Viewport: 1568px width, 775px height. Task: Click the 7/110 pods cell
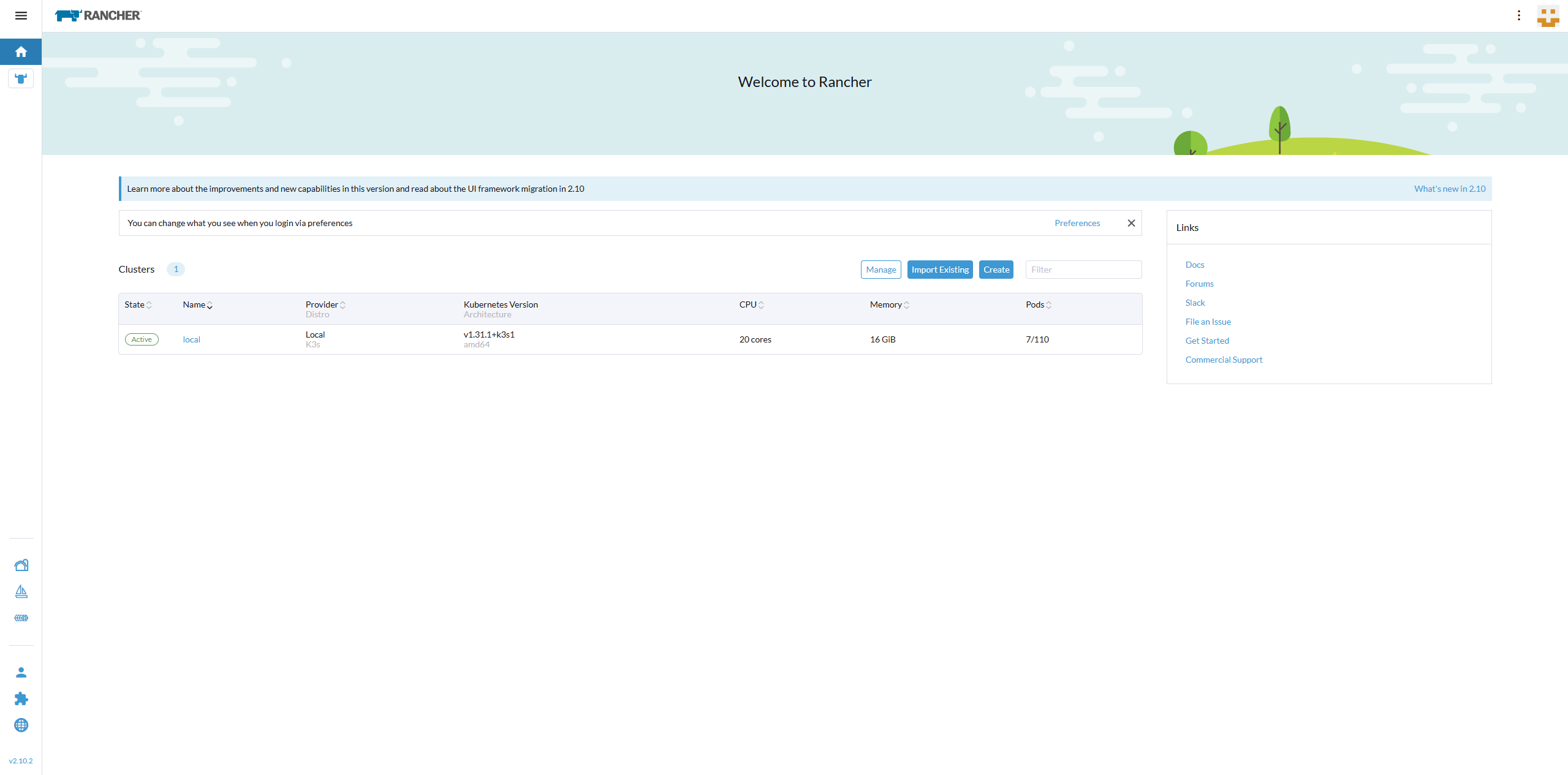click(1037, 339)
